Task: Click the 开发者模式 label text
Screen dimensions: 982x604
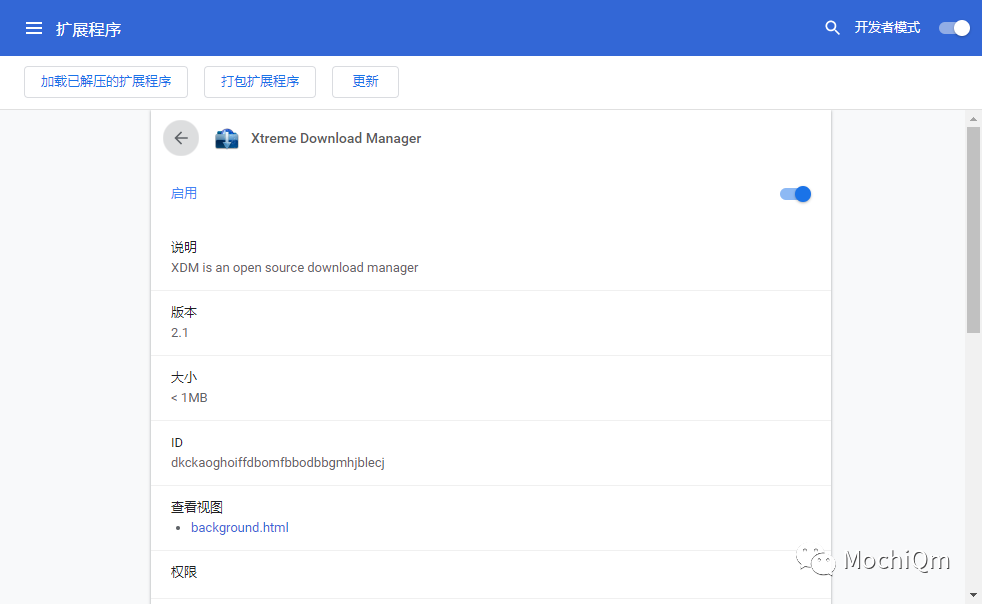Action: click(x=887, y=28)
